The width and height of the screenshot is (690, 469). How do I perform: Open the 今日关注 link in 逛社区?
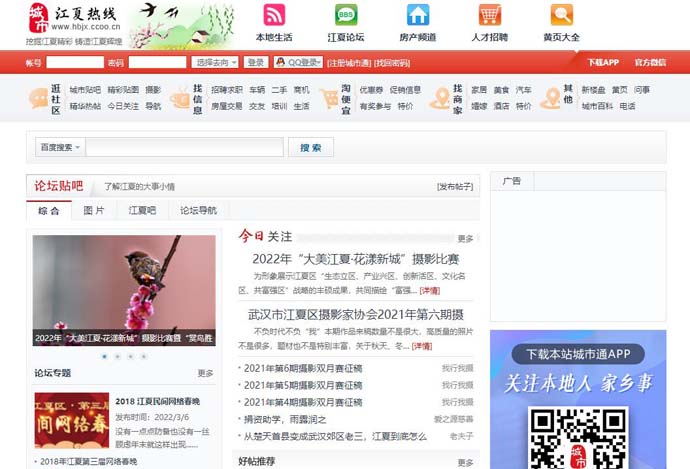point(123,106)
